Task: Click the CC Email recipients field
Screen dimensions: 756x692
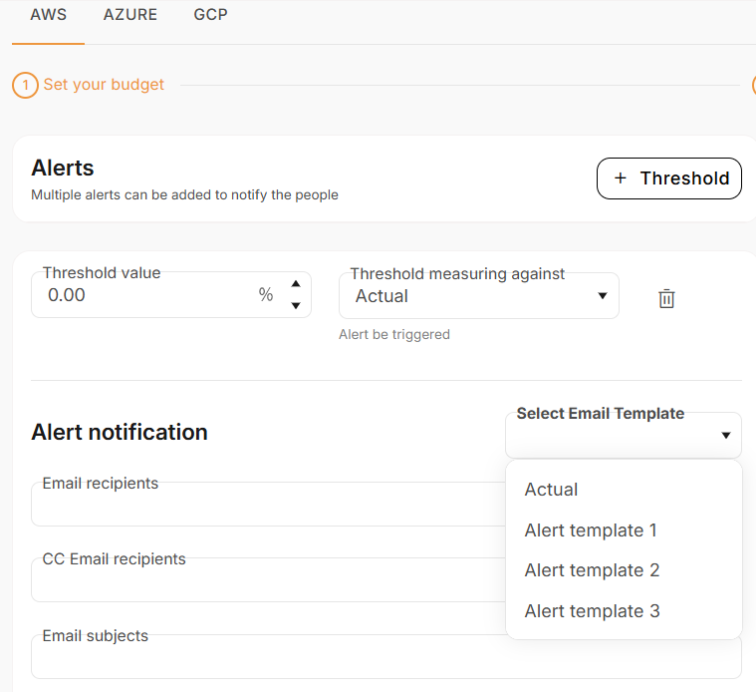Action: pos(260,581)
